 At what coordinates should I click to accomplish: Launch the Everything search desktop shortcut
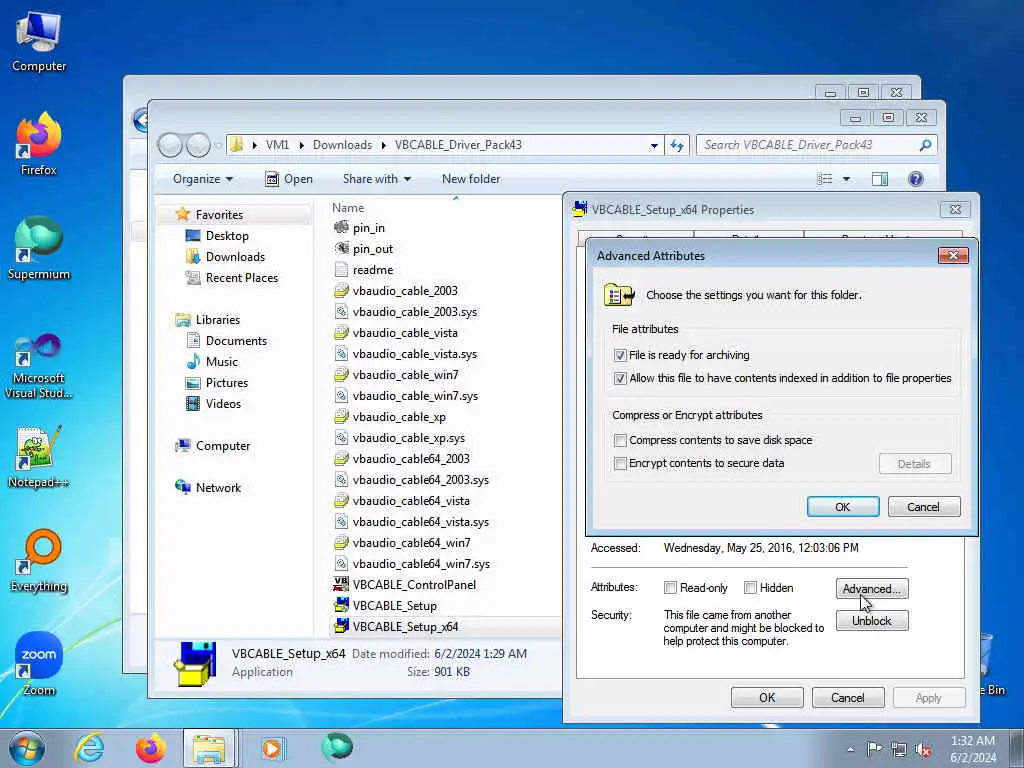39,560
